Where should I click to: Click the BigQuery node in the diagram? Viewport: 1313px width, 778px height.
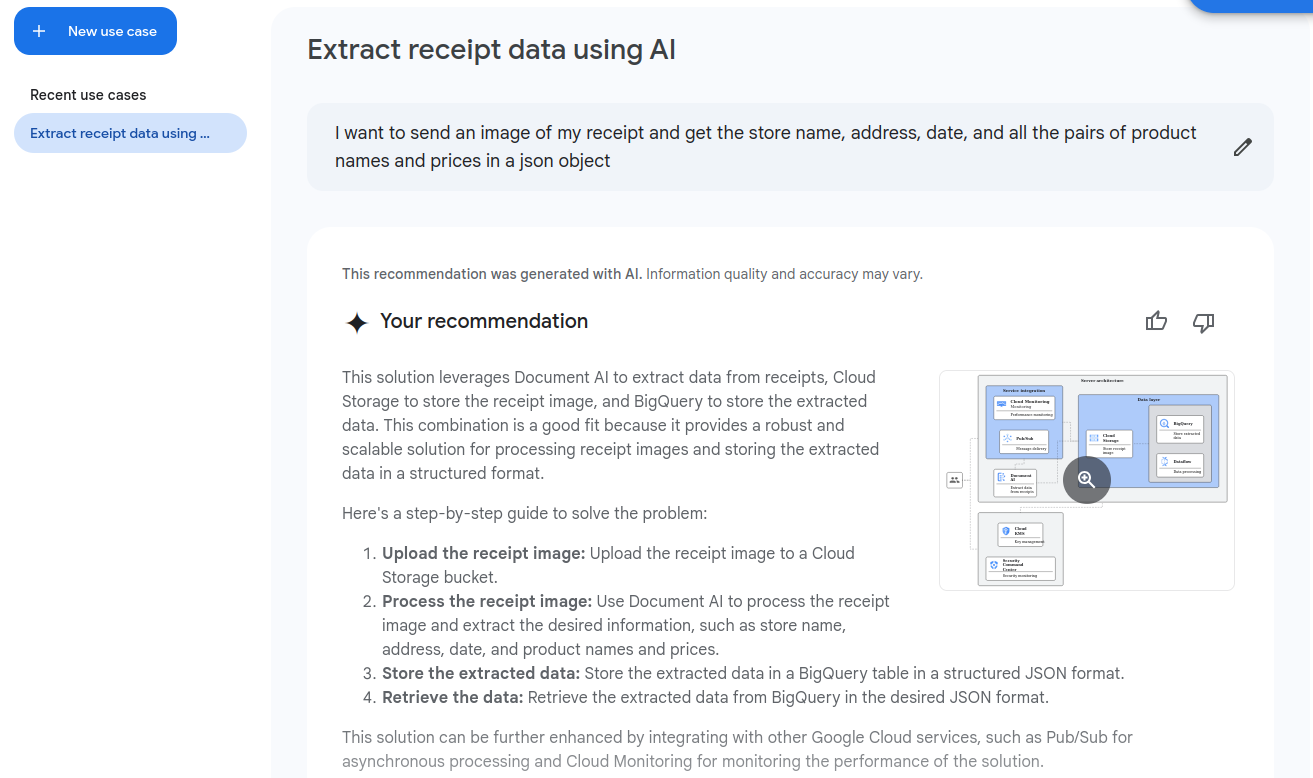point(1181,429)
